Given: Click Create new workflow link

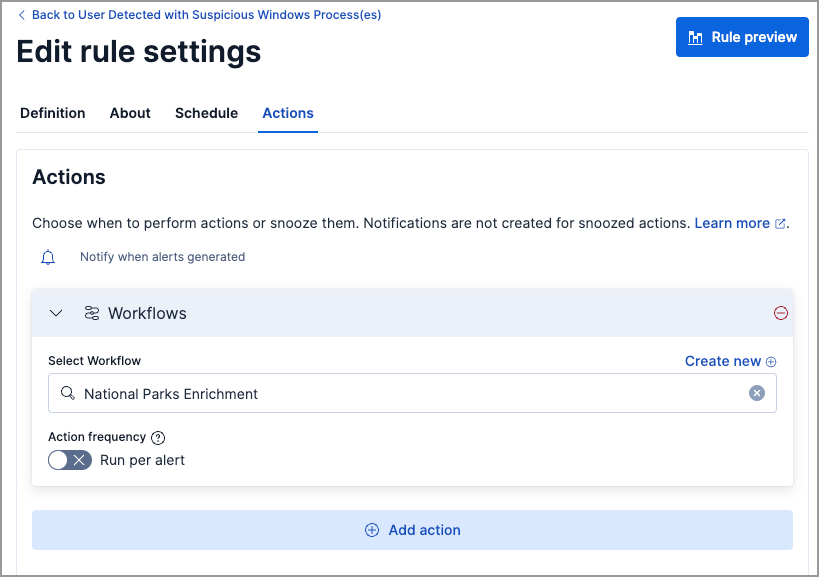Looking at the screenshot, I should pyautogui.click(x=723, y=361).
